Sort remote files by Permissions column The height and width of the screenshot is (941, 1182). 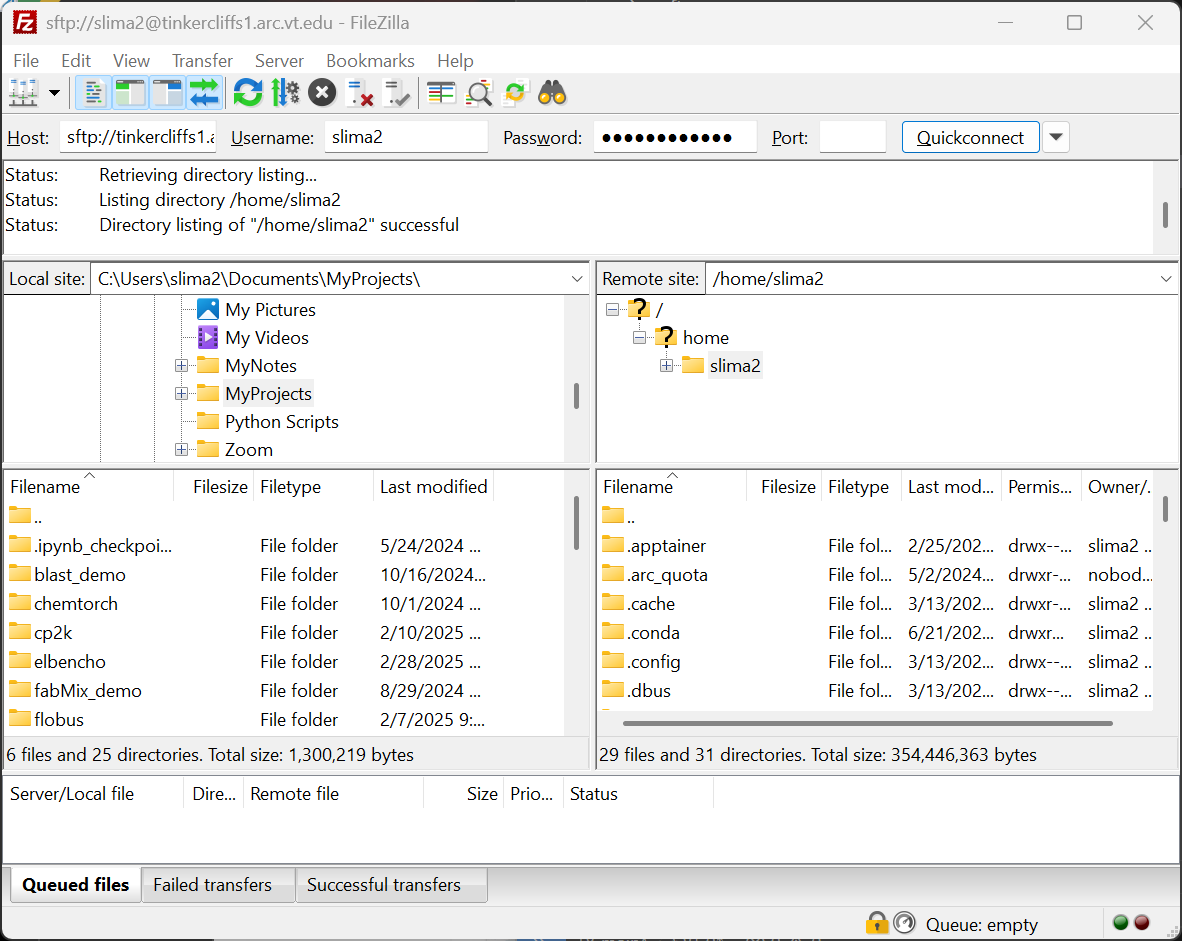pos(1041,487)
